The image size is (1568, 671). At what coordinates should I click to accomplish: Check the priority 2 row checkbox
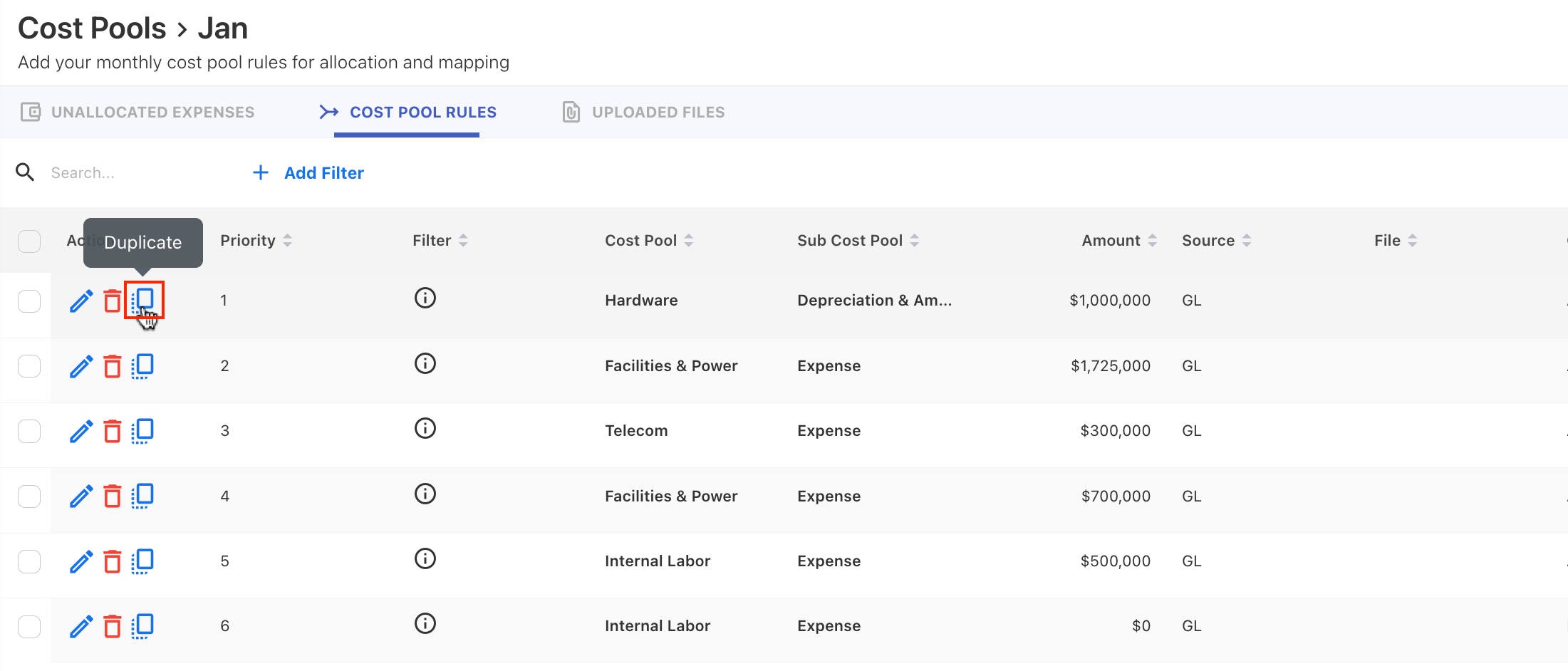[x=29, y=366]
